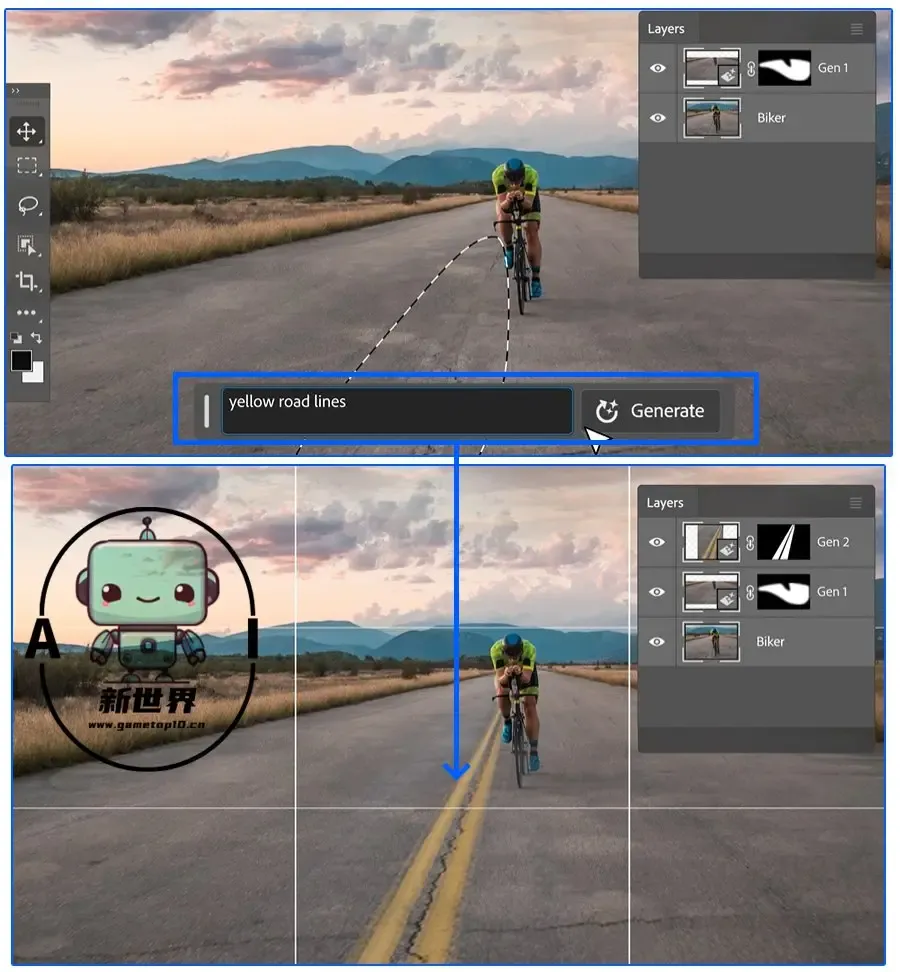Select Gen 1 layer thumbnail in the panel containing Gen 2
This screenshot has width=900, height=972.
[710, 592]
